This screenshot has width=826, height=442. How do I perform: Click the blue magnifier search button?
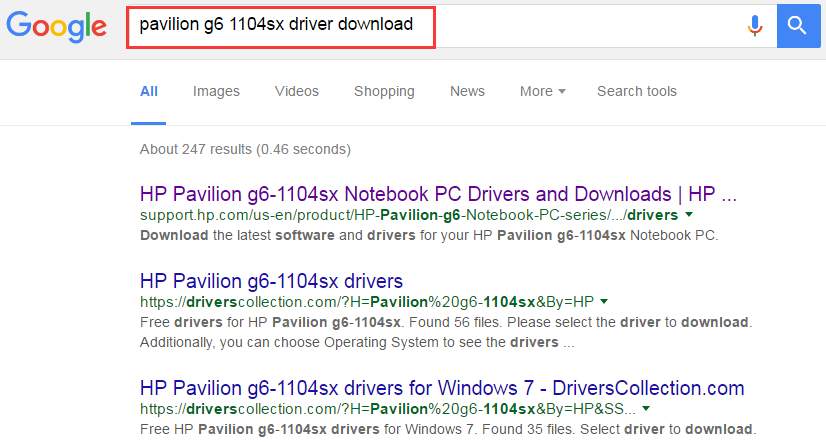point(798,25)
